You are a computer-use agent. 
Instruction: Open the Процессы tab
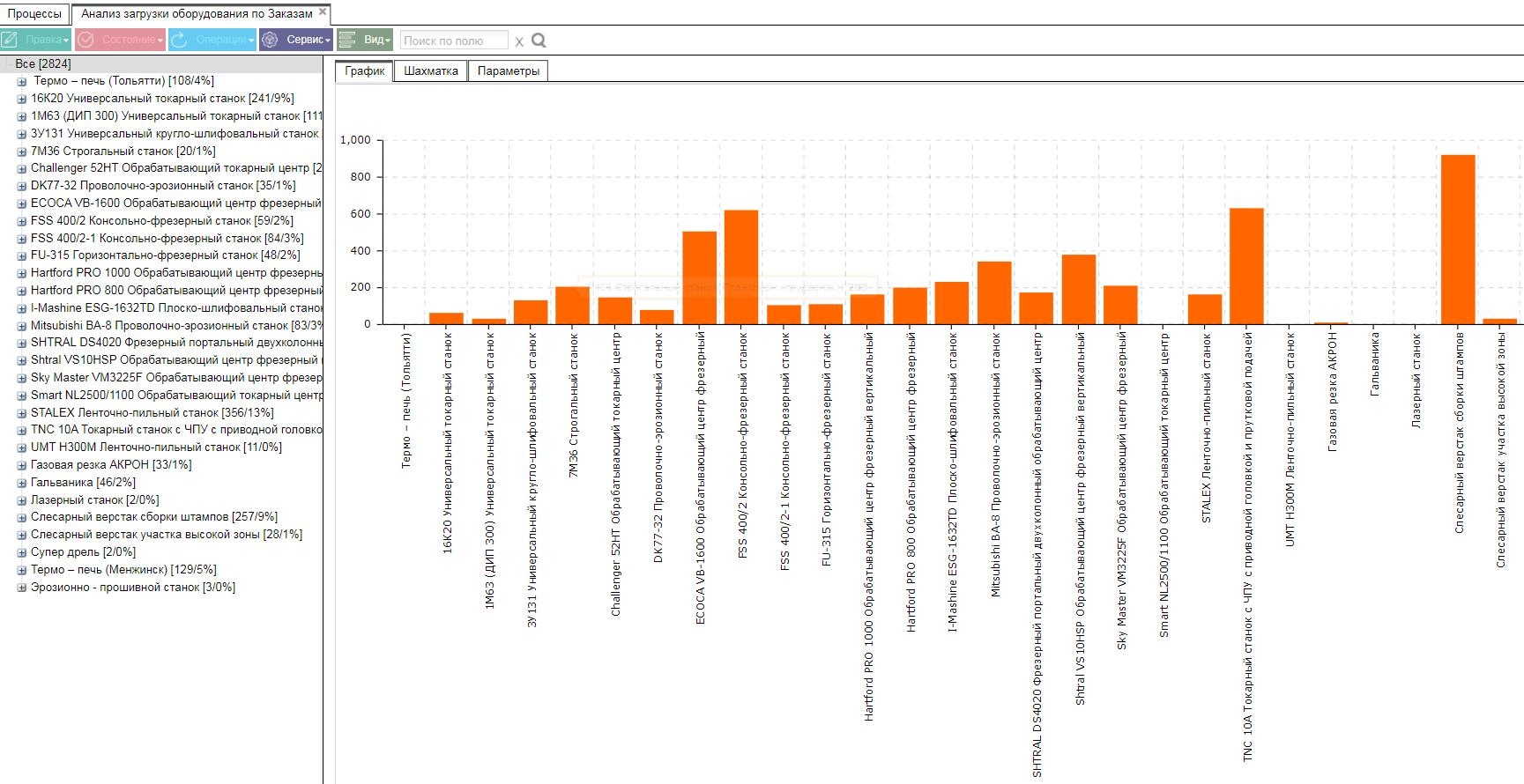tap(35, 13)
